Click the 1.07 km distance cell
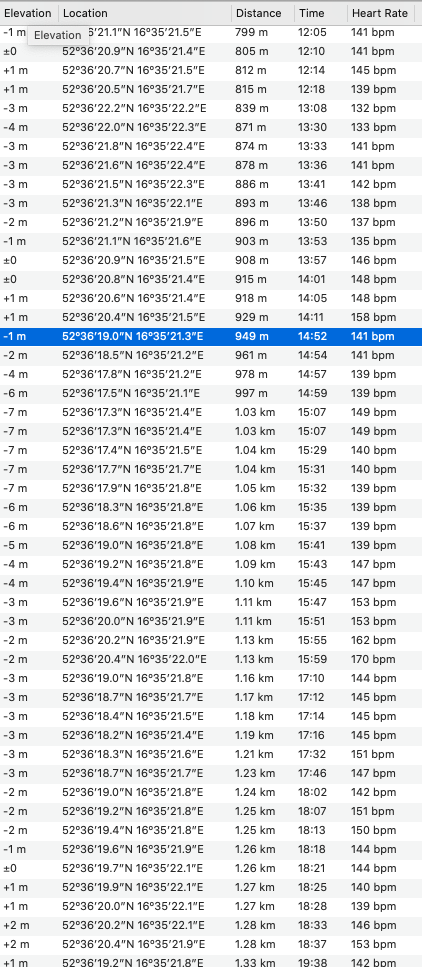This screenshot has height=967, width=422. point(255,527)
